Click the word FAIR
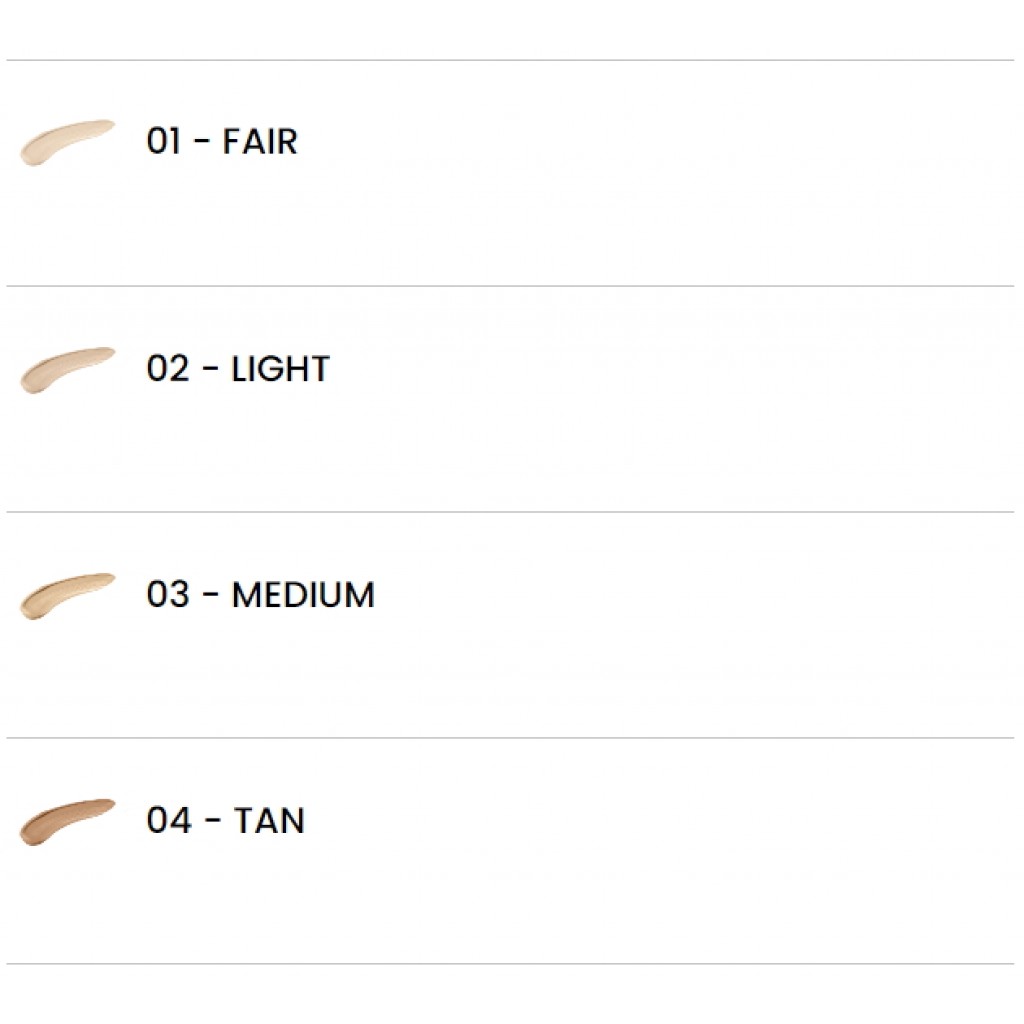 pyautogui.click(x=260, y=141)
